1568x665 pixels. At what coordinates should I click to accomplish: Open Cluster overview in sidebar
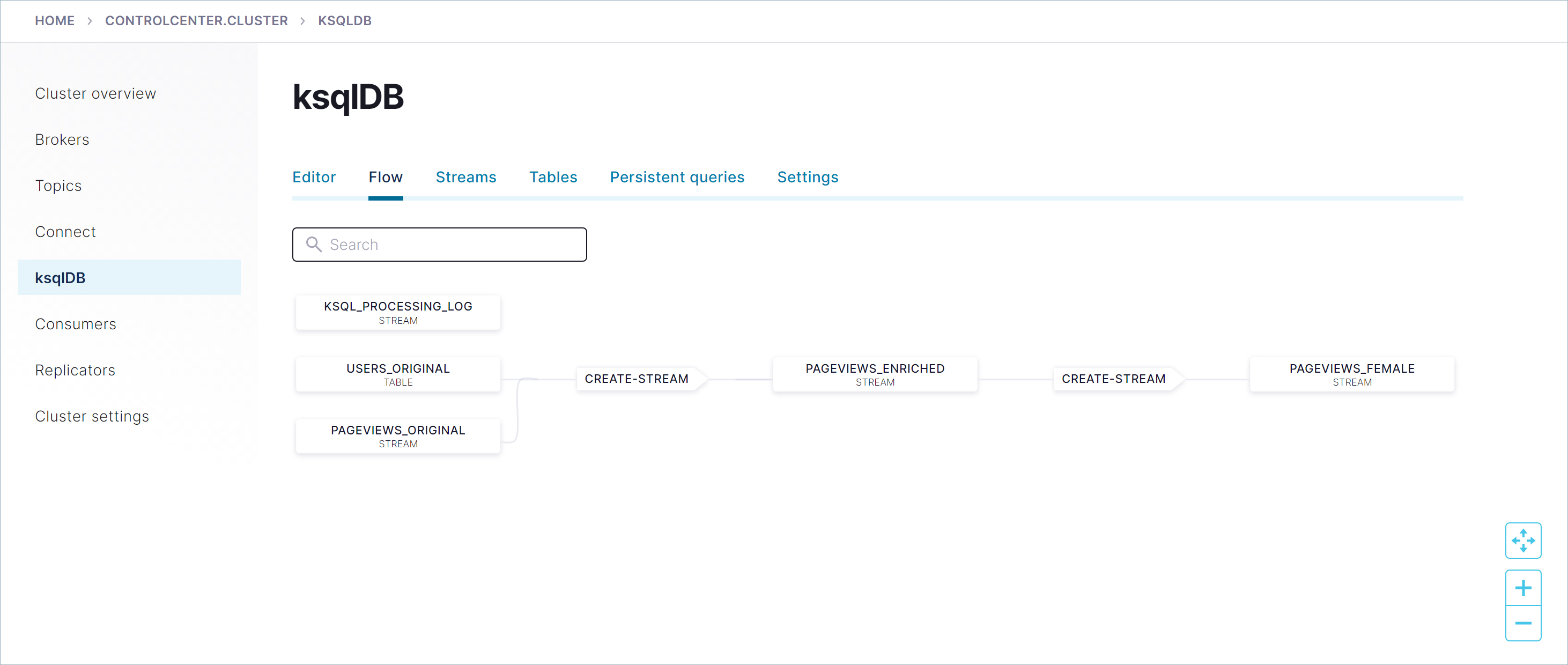(x=95, y=93)
